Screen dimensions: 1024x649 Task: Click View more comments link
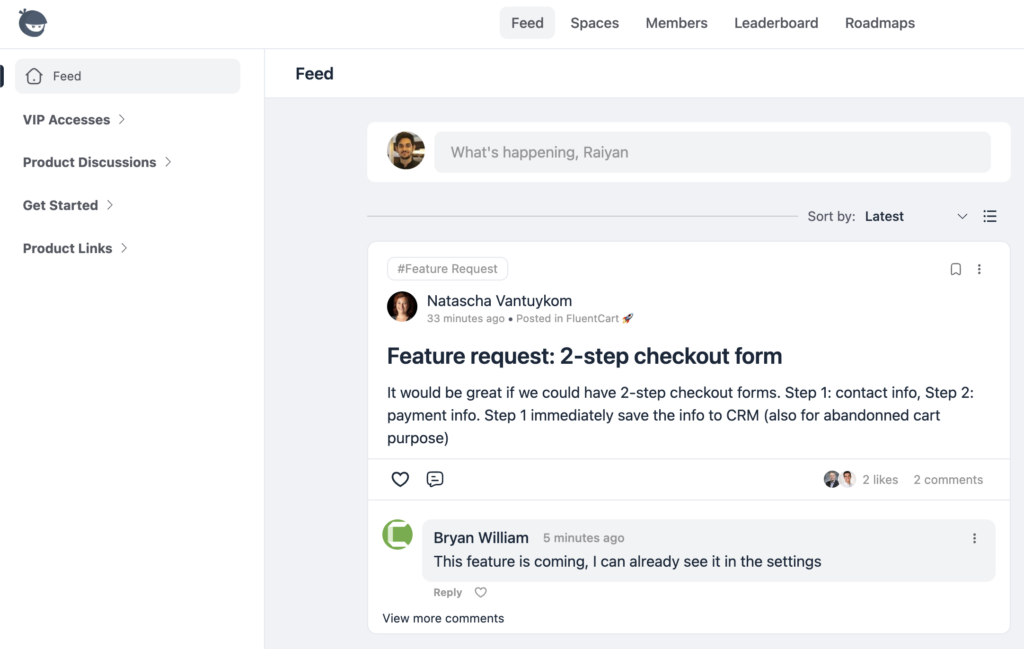point(443,618)
